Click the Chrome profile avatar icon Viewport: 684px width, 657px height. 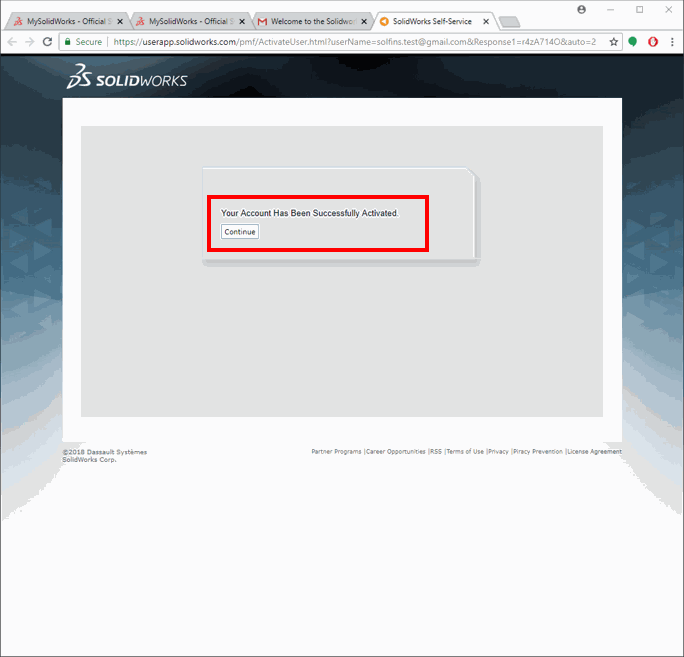(x=581, y=10)
